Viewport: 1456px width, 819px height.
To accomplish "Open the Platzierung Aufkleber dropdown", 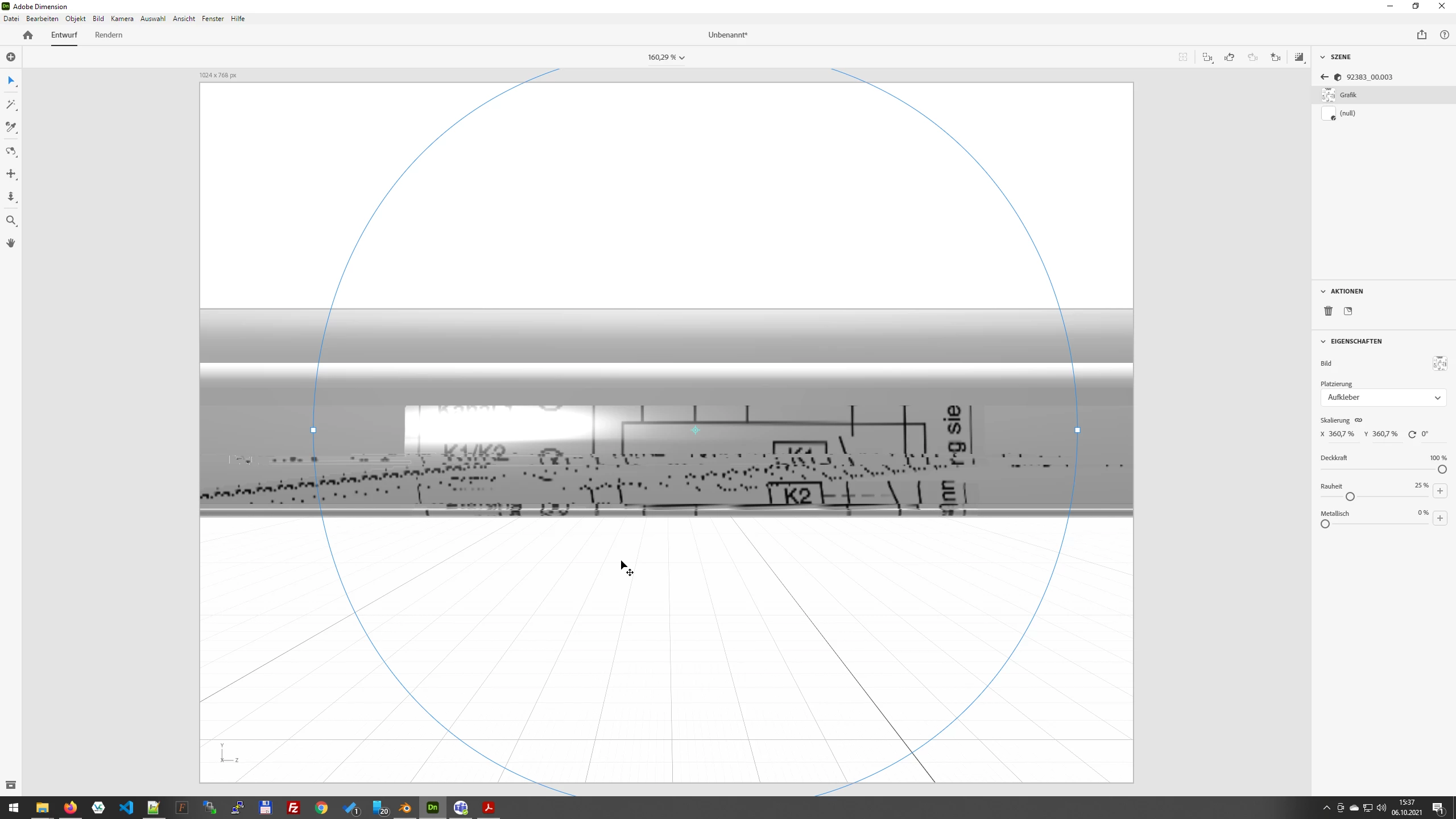I will (1383, 398).
